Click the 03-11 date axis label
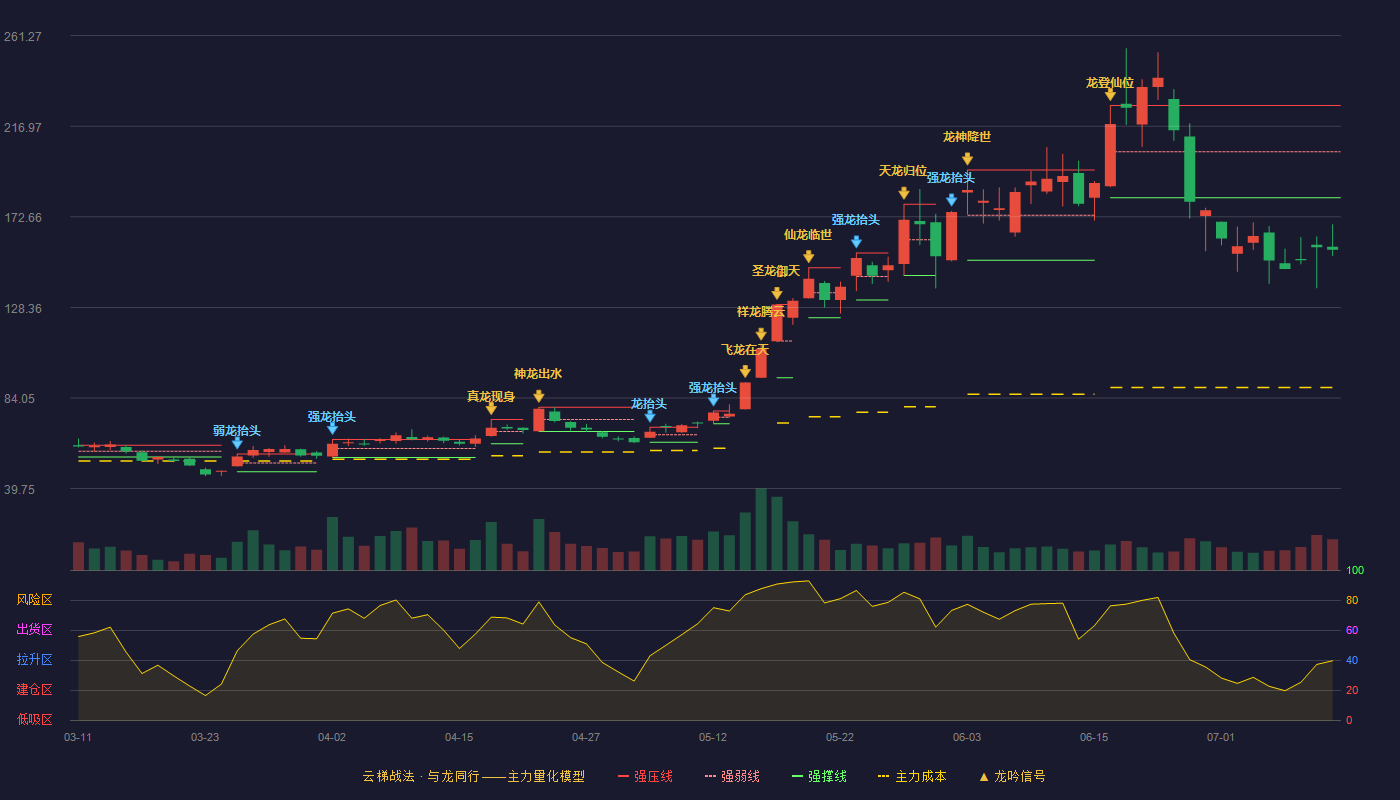This screenshot has height=800, width=1400. 78,737
